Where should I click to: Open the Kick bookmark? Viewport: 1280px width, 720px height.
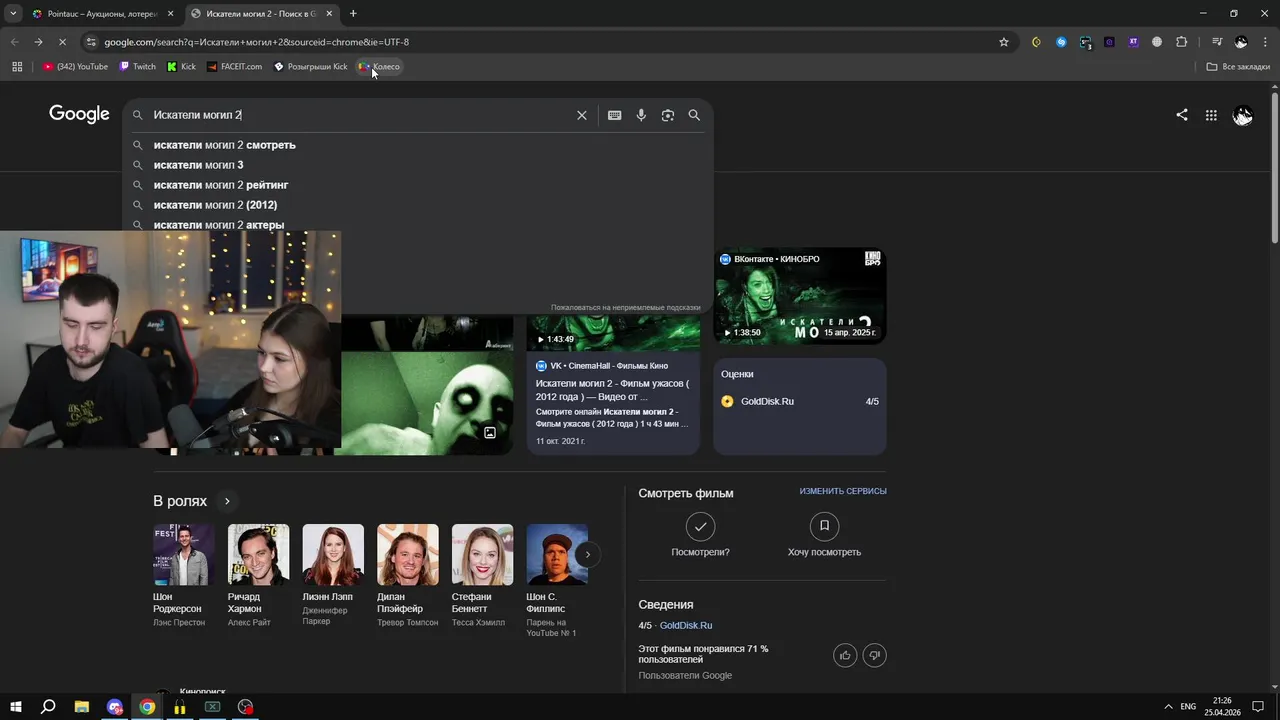[x=181, y=67]
